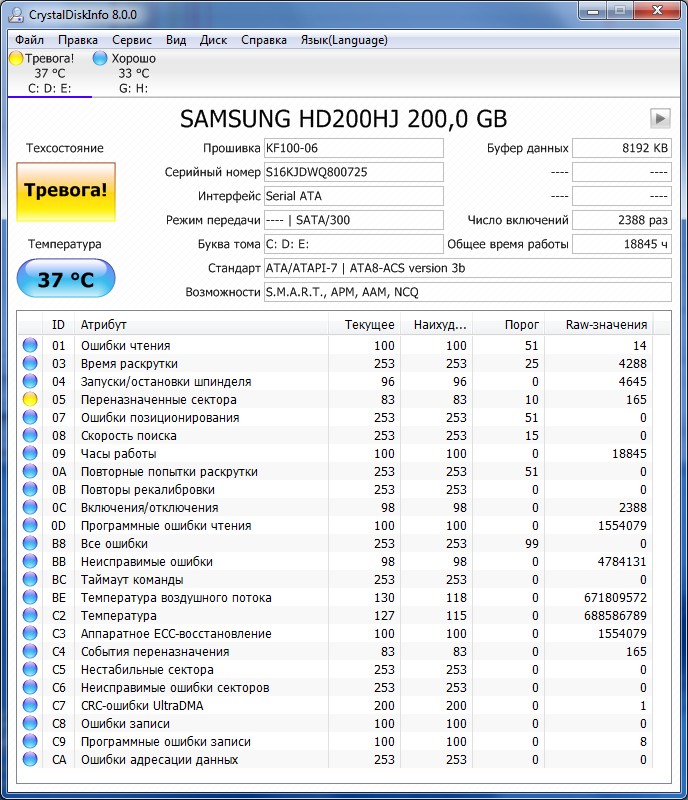Open the Справка menu

click(264, 40)
